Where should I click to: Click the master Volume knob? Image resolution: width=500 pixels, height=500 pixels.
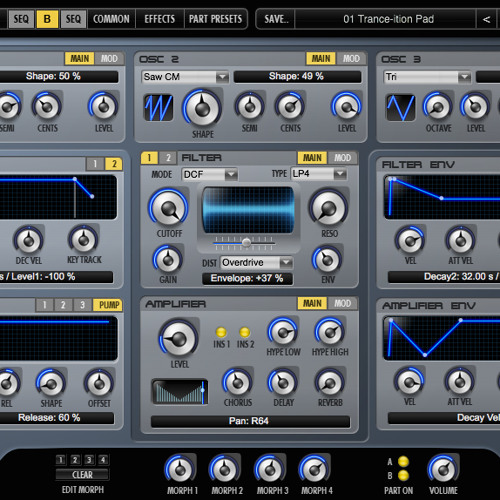443,469
